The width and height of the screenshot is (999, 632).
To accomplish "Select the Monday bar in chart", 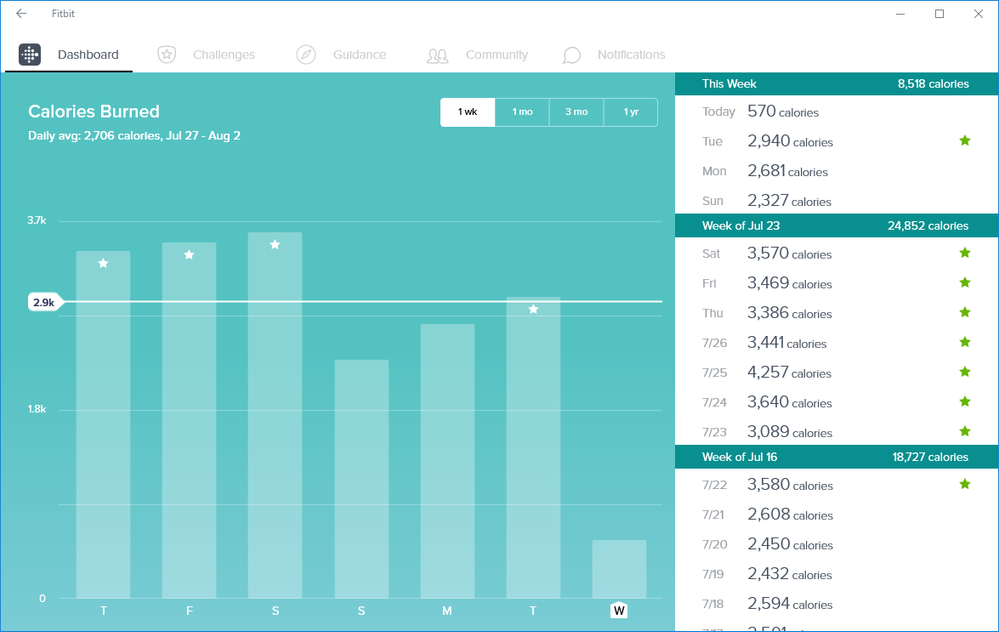I will coord(447,461).
